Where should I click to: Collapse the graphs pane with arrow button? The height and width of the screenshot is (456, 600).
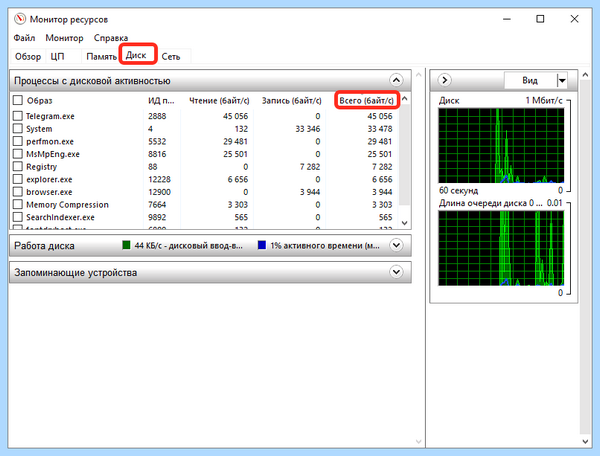tap(445, 80)
